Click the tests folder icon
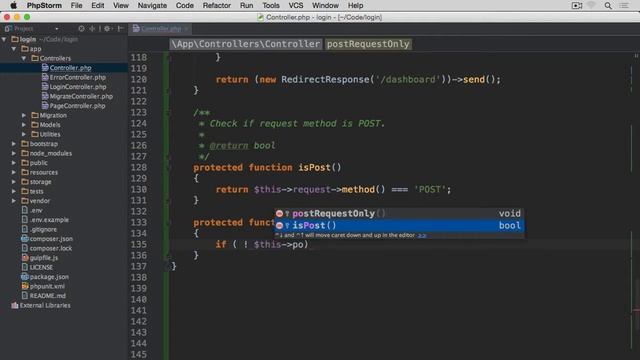This screenshot has height=360, width=640. pyautogui.click(x=25, y=191)
